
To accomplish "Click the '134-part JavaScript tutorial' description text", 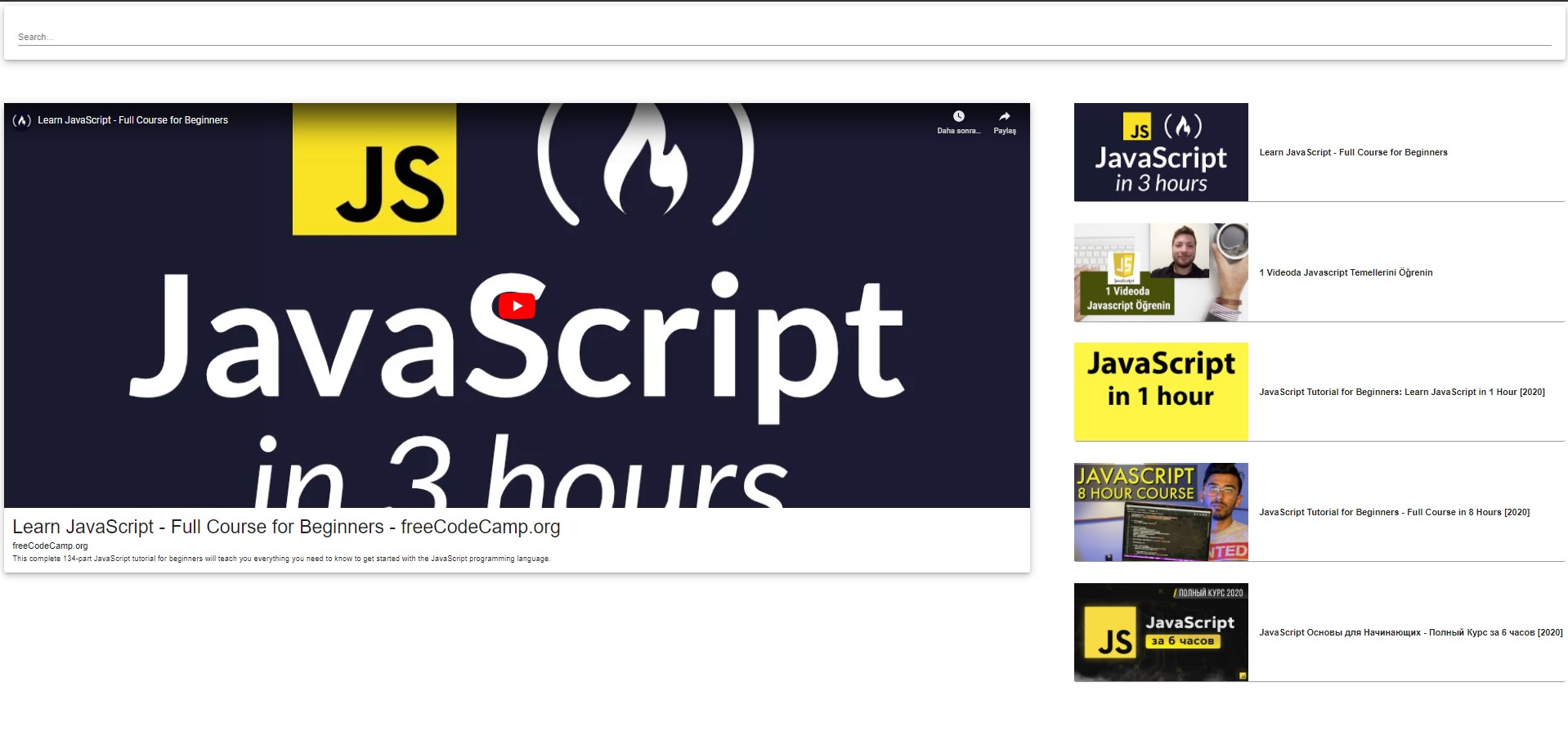I will tap(281, 559).
